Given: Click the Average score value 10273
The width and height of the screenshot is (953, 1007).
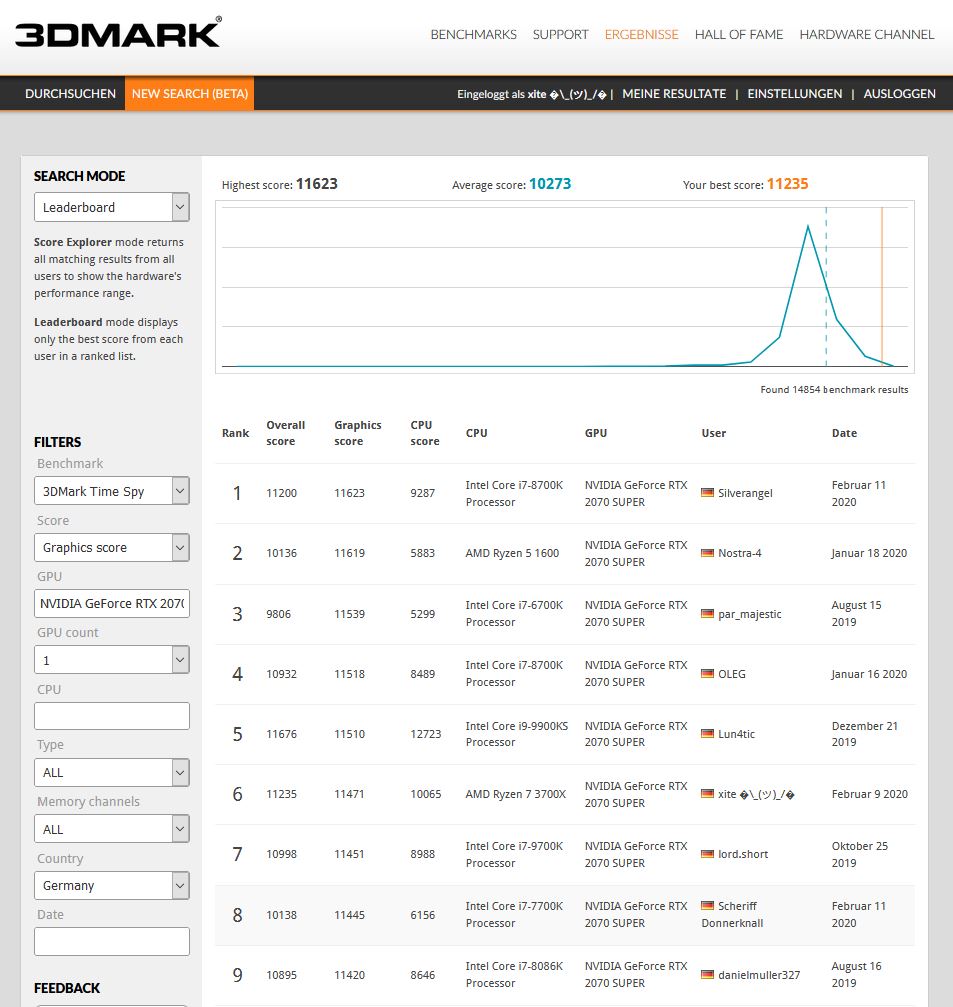Looking at the screenshot, I should (x=550, y=184).
